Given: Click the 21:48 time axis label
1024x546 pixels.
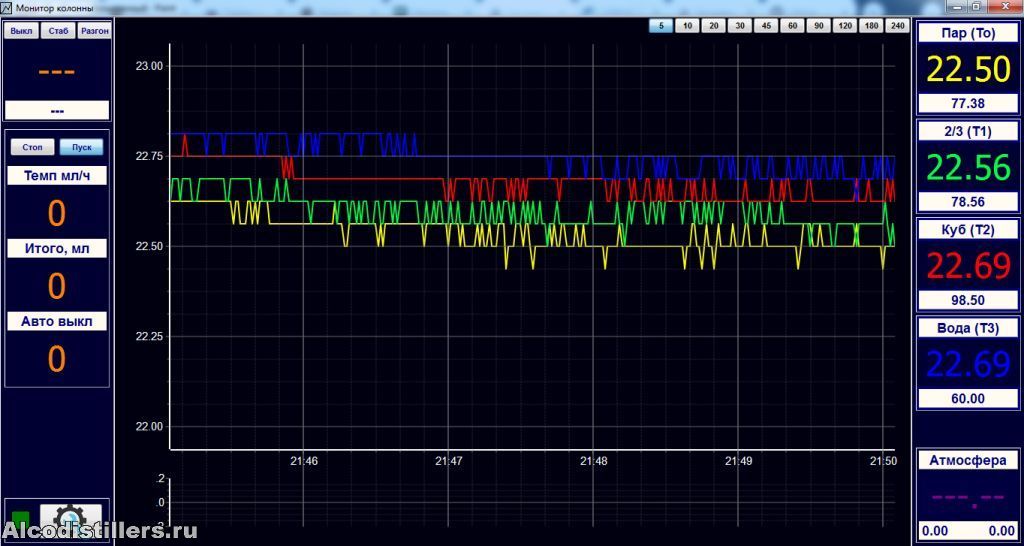Looking at the screenshot, I should point(593,461).
